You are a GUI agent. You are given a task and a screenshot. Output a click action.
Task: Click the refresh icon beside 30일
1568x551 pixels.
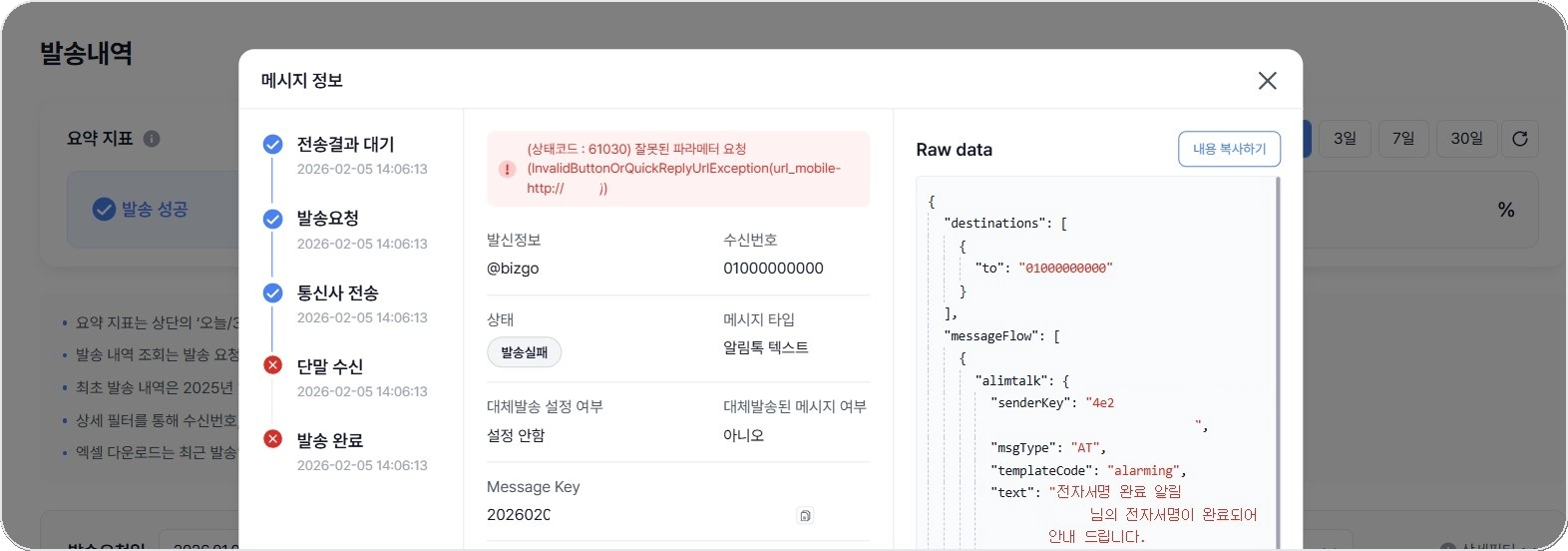tap(1520, 139)
